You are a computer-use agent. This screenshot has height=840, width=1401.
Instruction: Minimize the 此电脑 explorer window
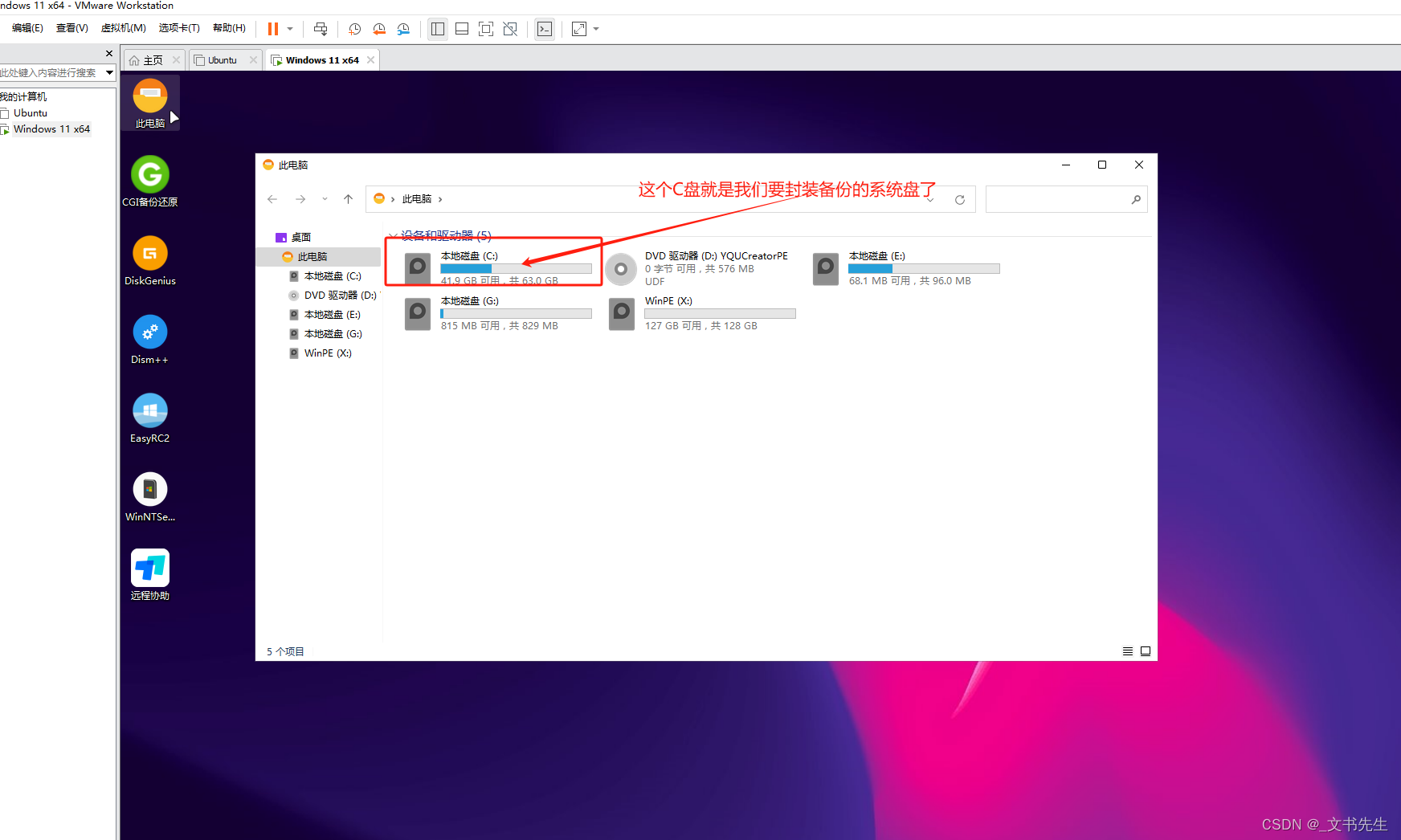click(1066, 165)
